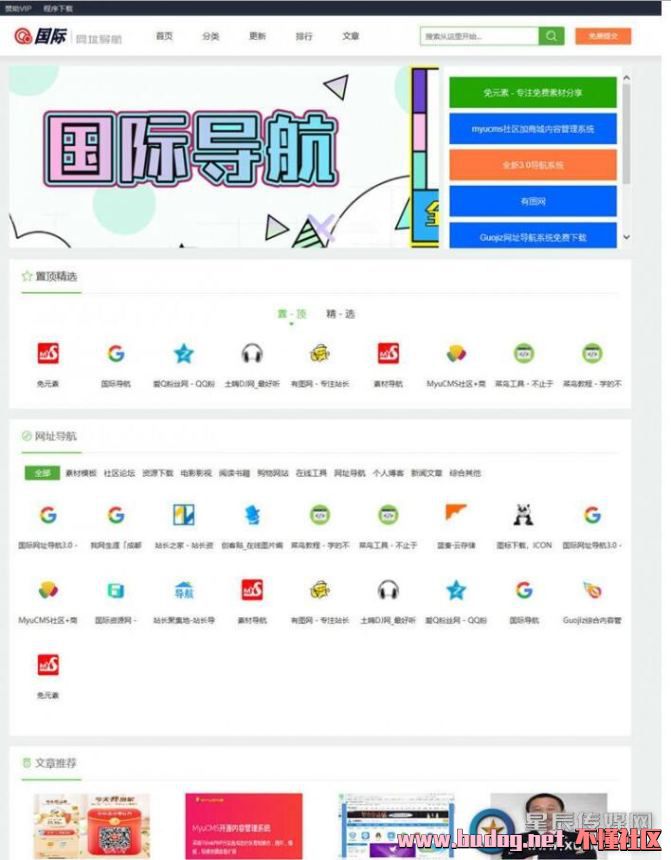Open the orange 蓝奏云 cloud storage icon
671x860 pixels.
click(456, 512)
